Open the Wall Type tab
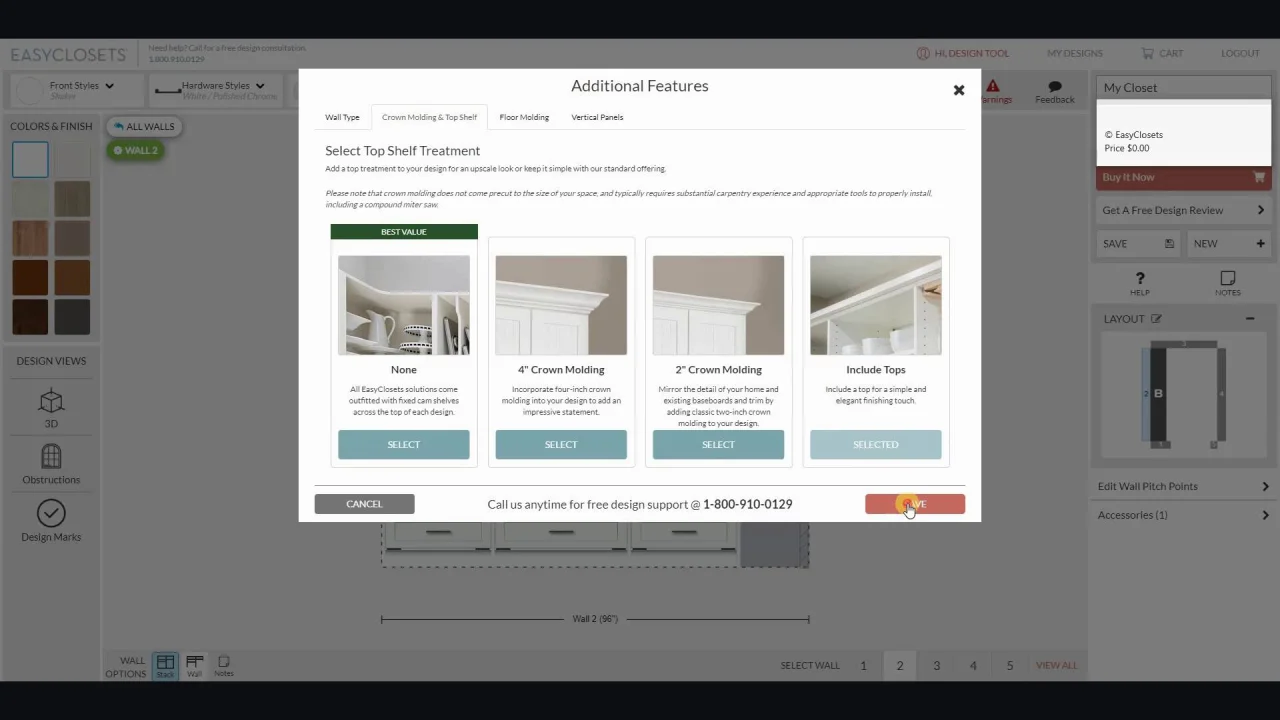 (342, 117)
